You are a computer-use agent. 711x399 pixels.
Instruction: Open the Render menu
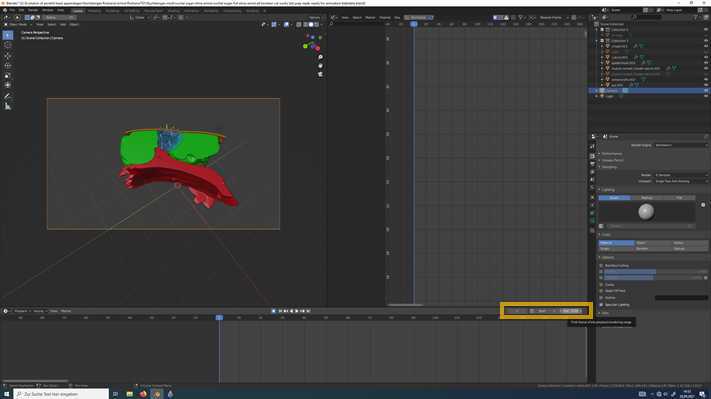coord(33,10)
